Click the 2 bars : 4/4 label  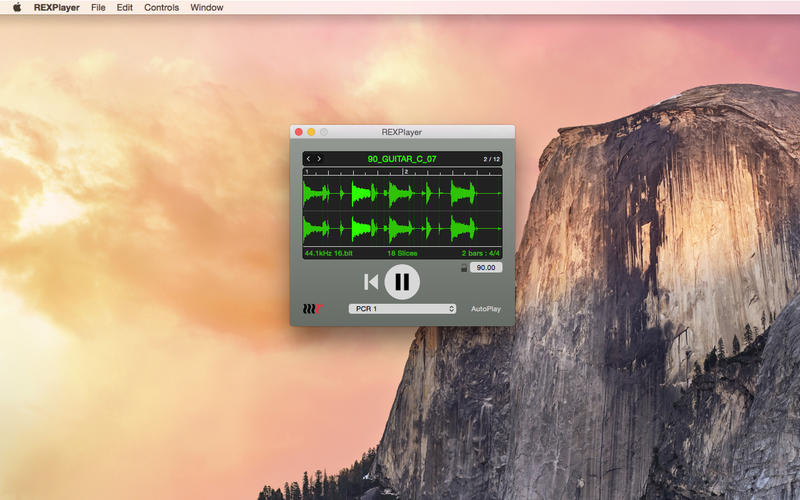click(x=481, y=253)
